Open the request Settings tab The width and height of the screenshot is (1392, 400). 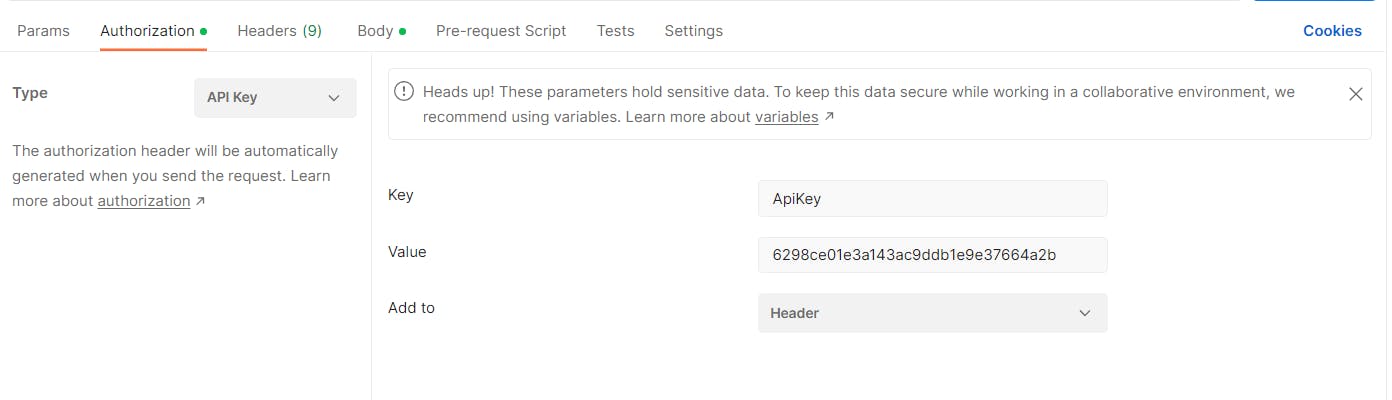[x=693, y=31]
